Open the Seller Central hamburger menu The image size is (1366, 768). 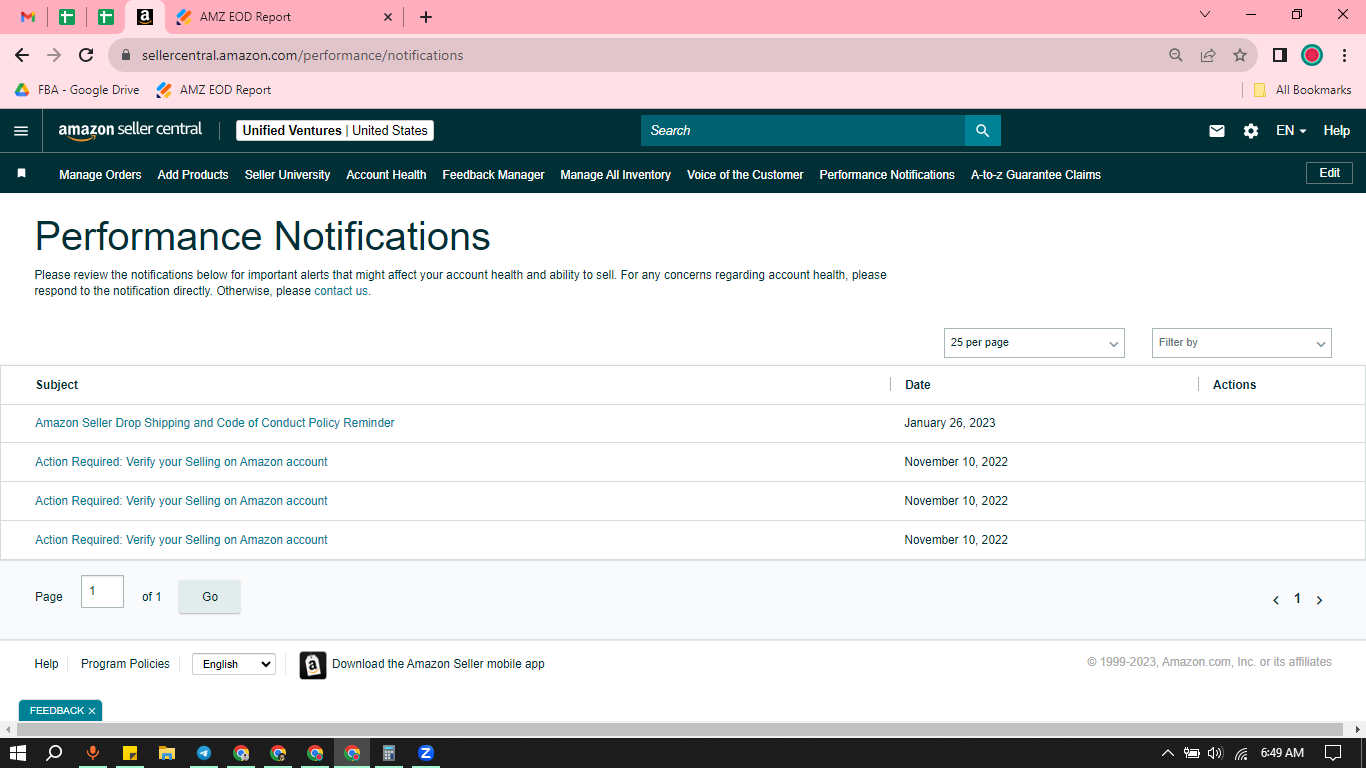coord(21,131)
